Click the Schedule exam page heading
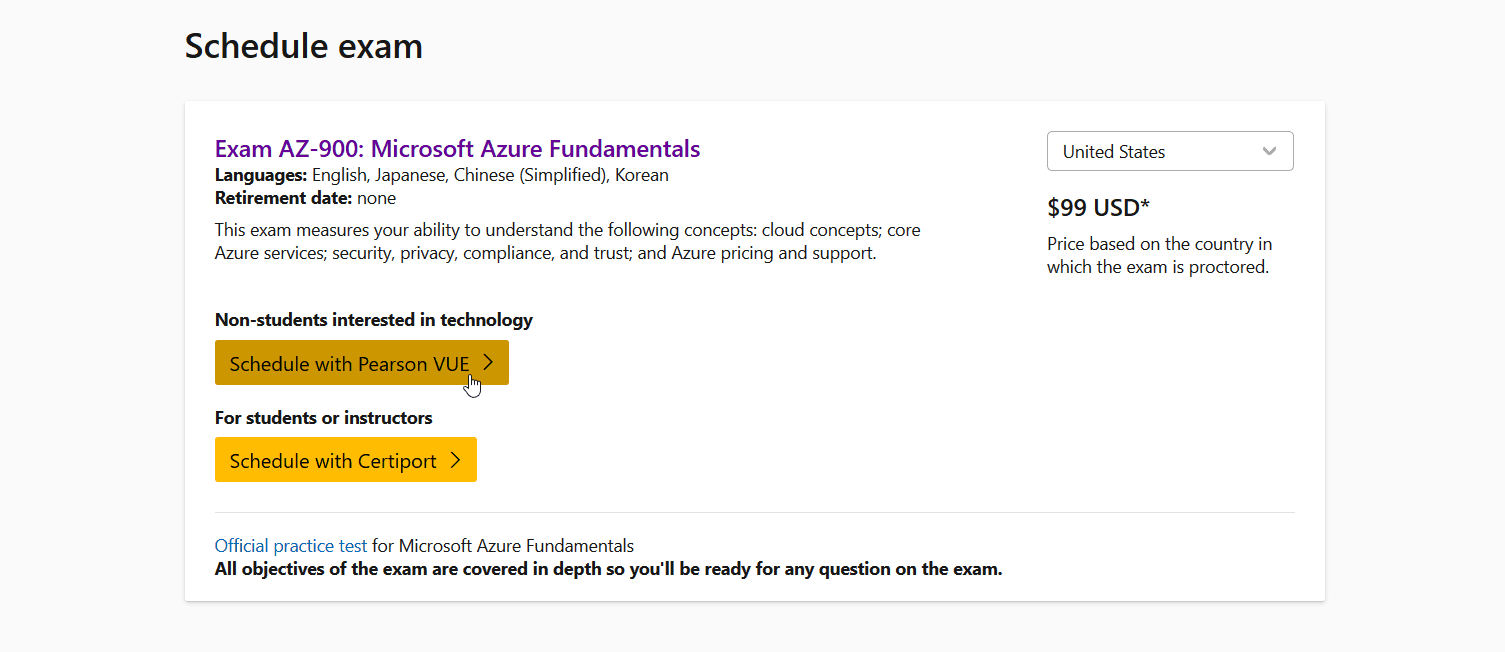 click(x=303, y=46)
